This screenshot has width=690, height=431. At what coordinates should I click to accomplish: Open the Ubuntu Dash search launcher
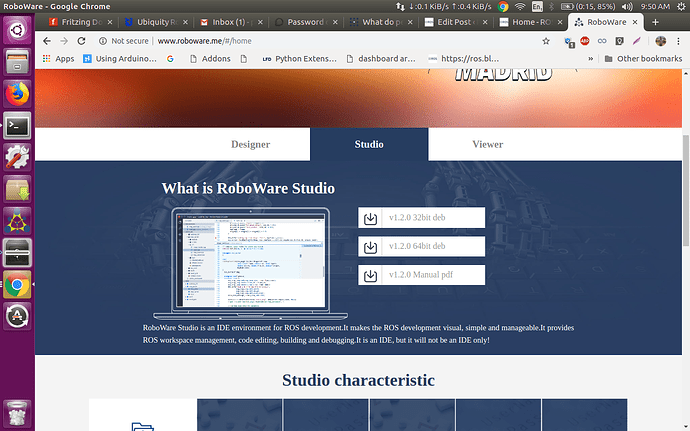click(17, 30)
